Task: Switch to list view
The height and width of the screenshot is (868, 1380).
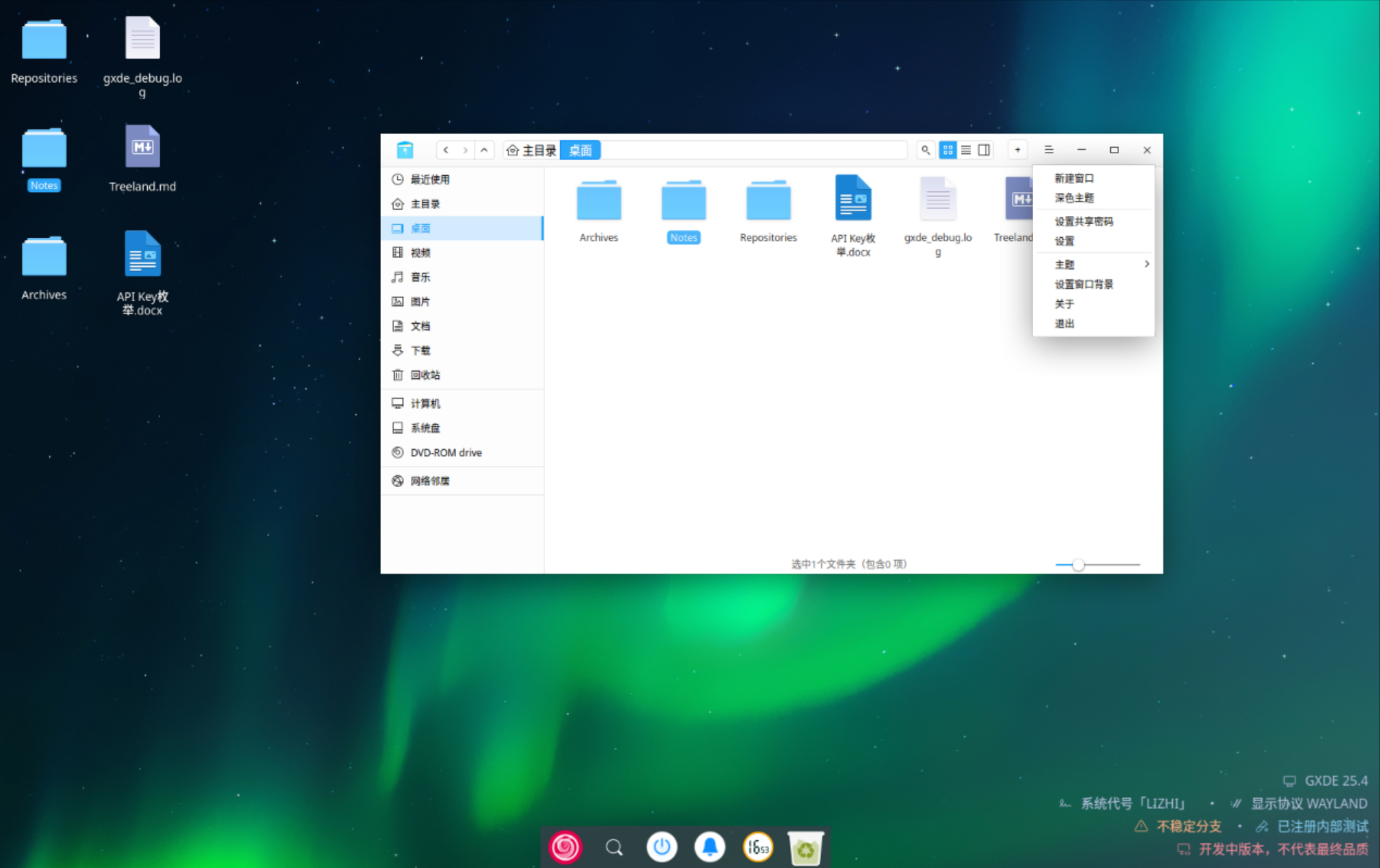Action: click(x=966, y=150)
